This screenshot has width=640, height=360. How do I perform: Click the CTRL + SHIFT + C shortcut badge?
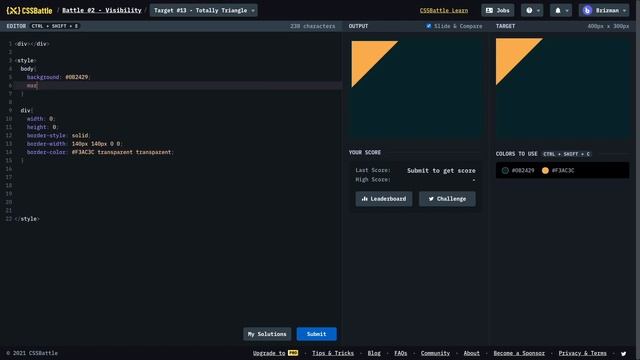566,154
